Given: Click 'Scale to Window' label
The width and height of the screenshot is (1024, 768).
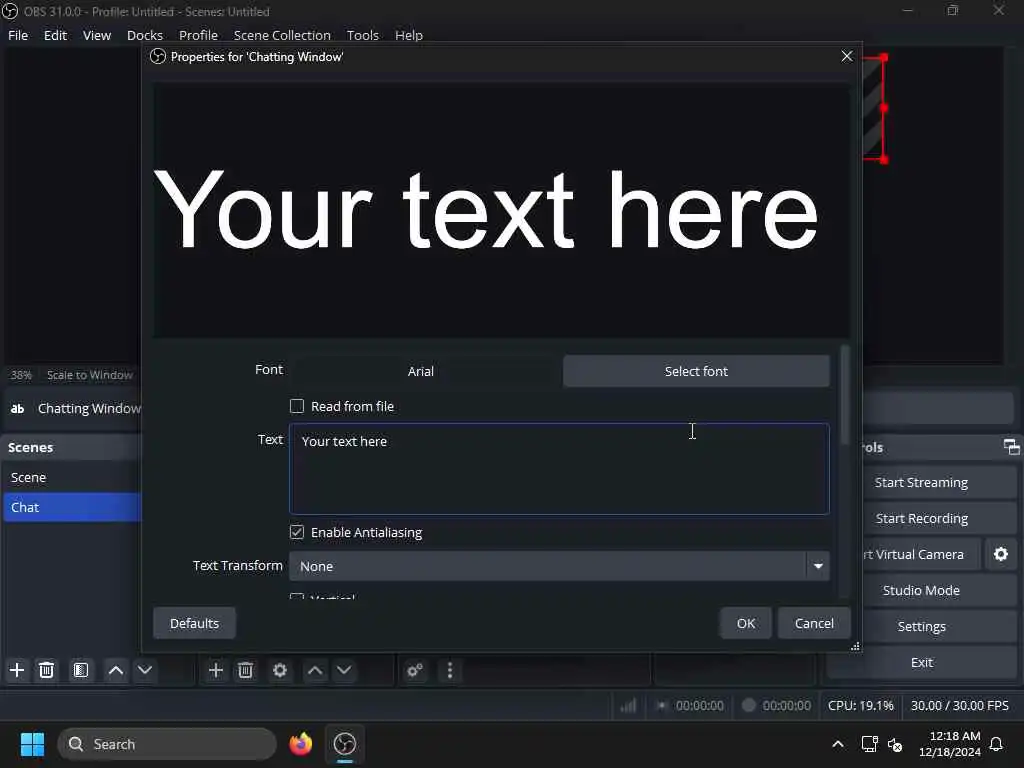Looking at the screenshot, I should coord(89,375).
